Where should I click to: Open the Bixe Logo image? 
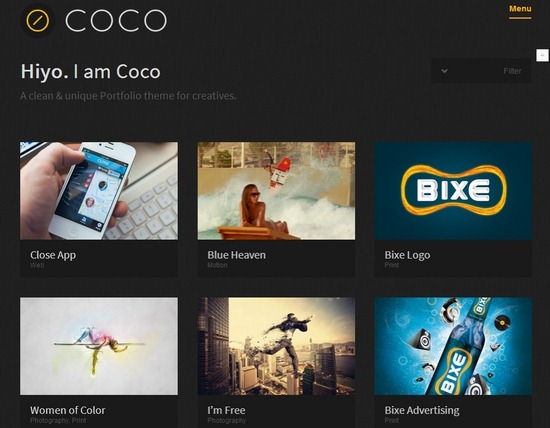(453, 191)
